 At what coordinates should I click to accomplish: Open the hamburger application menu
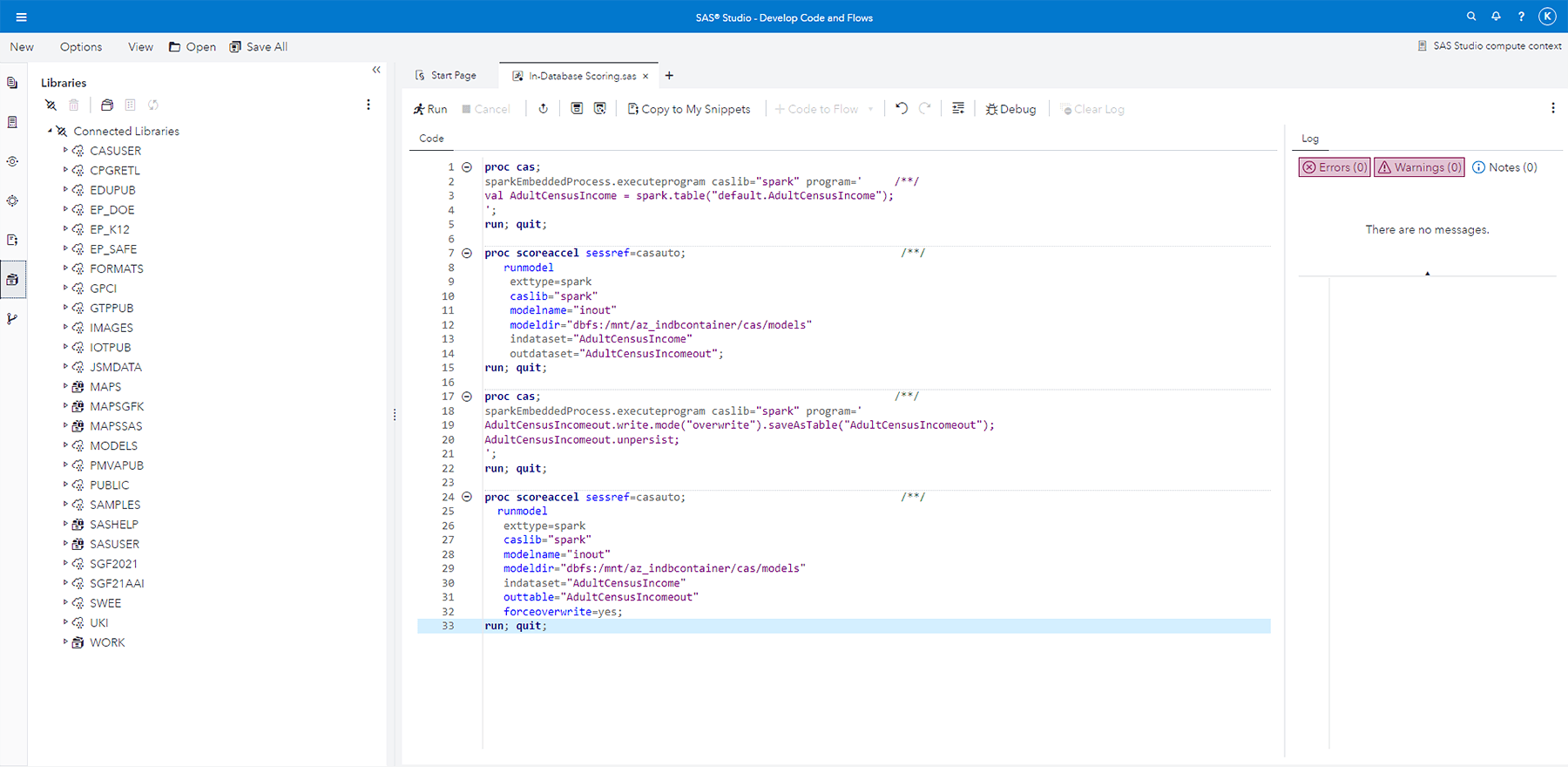coord(21,17)
